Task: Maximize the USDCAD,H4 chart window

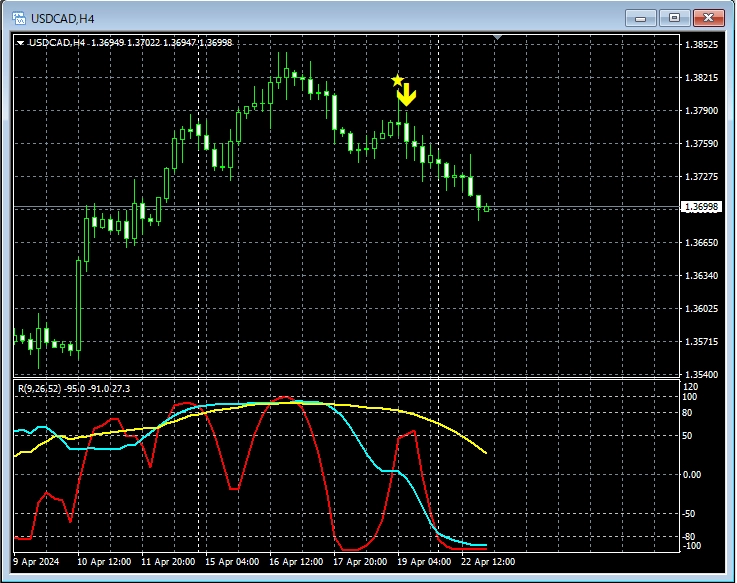Action: click(x=674, y=17)
